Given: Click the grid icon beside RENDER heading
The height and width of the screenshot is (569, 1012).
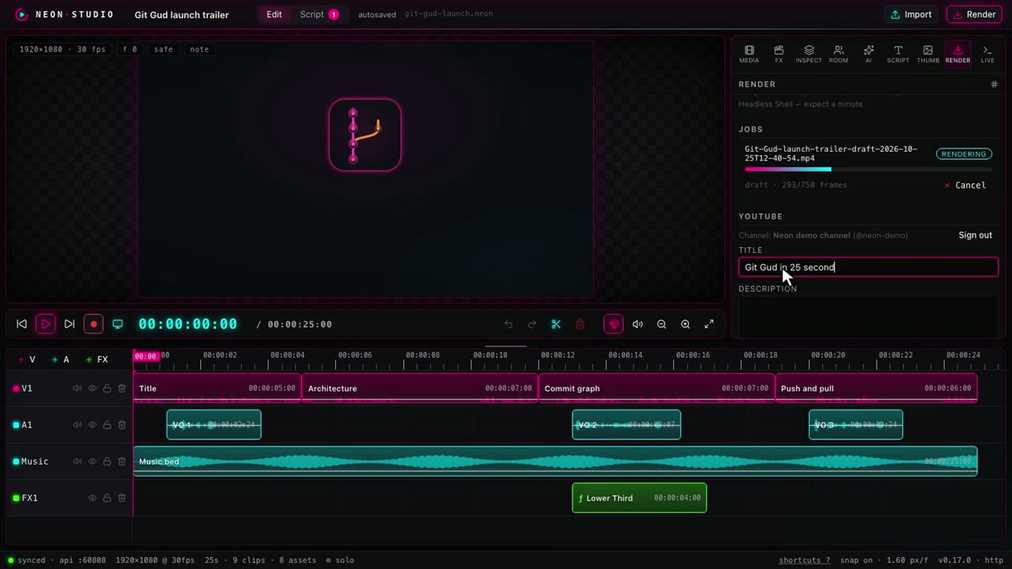Looking at the screenshot, I should (x=994, y=85).
